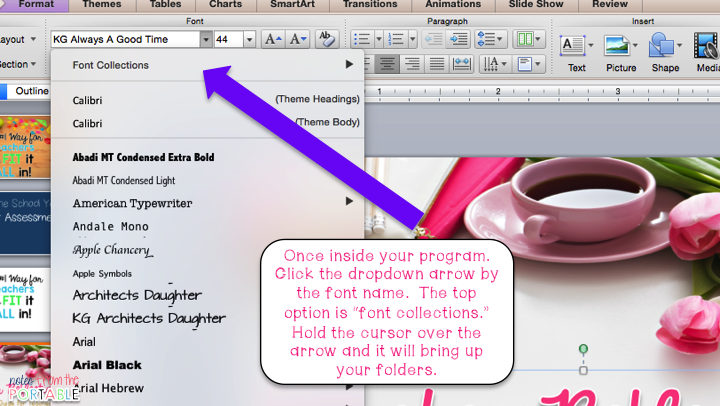
Task: Expand the Text box dropdown arrow
Action: tap(591, 45)
